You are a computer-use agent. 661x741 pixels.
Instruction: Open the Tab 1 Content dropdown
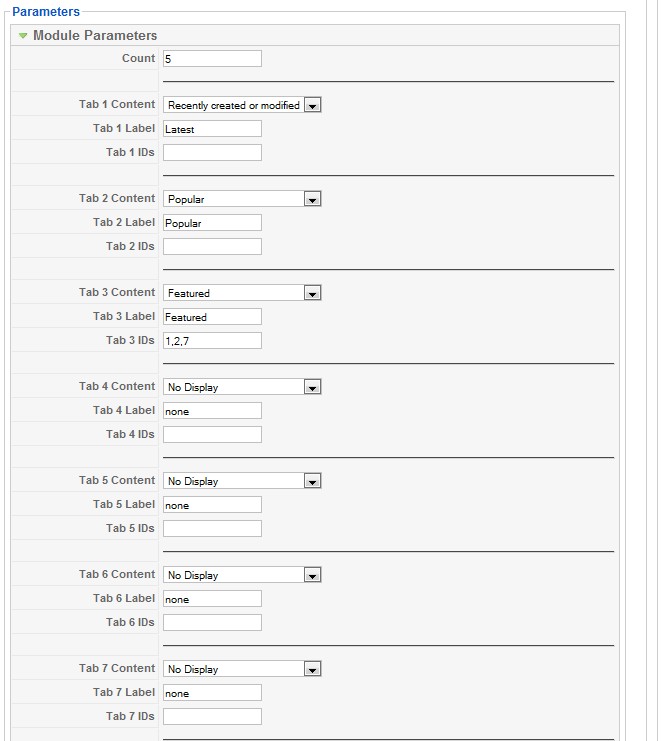click(242, 105)
